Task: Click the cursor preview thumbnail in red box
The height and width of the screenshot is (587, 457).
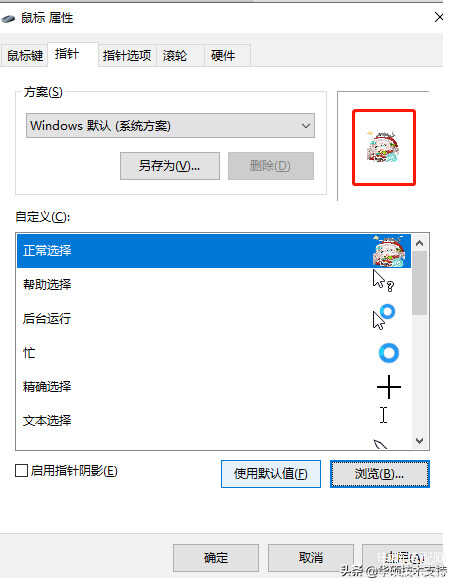Action: pos(384,147)
